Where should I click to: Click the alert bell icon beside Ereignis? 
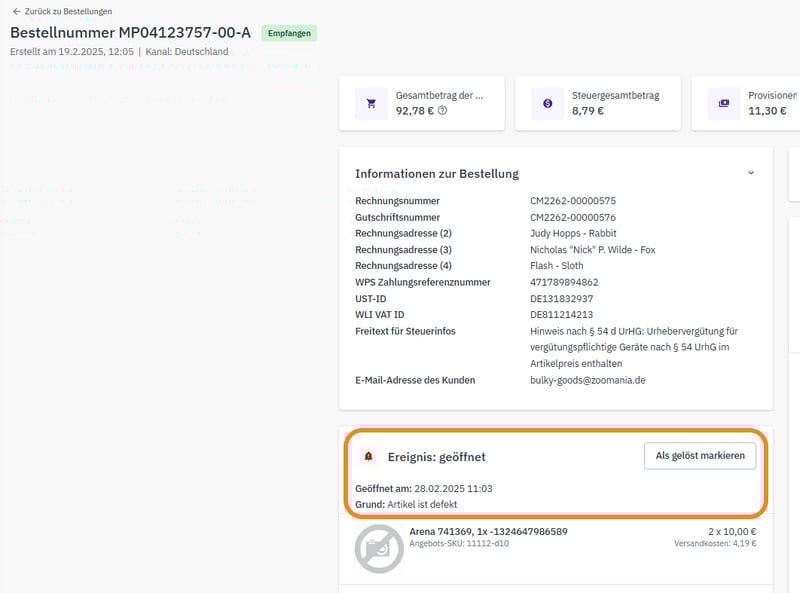pos(368,456)
